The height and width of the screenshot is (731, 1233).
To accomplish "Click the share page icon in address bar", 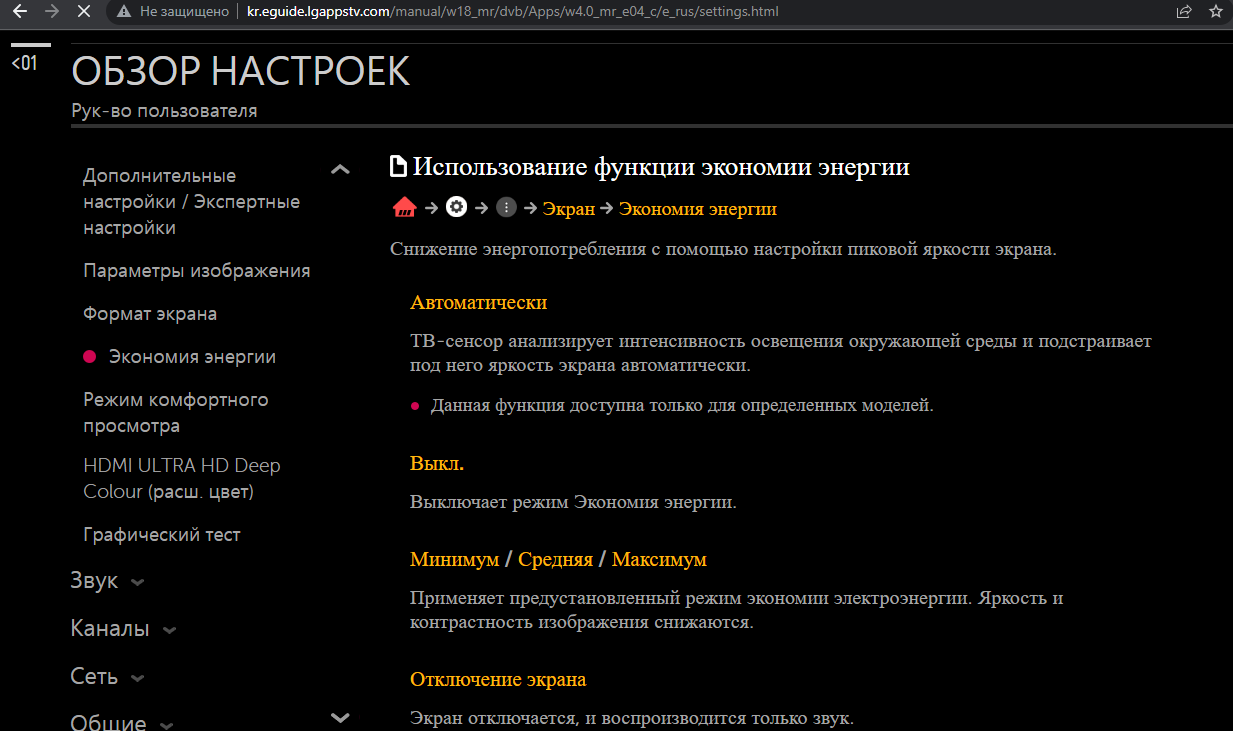I will (x=1184, y=12).
